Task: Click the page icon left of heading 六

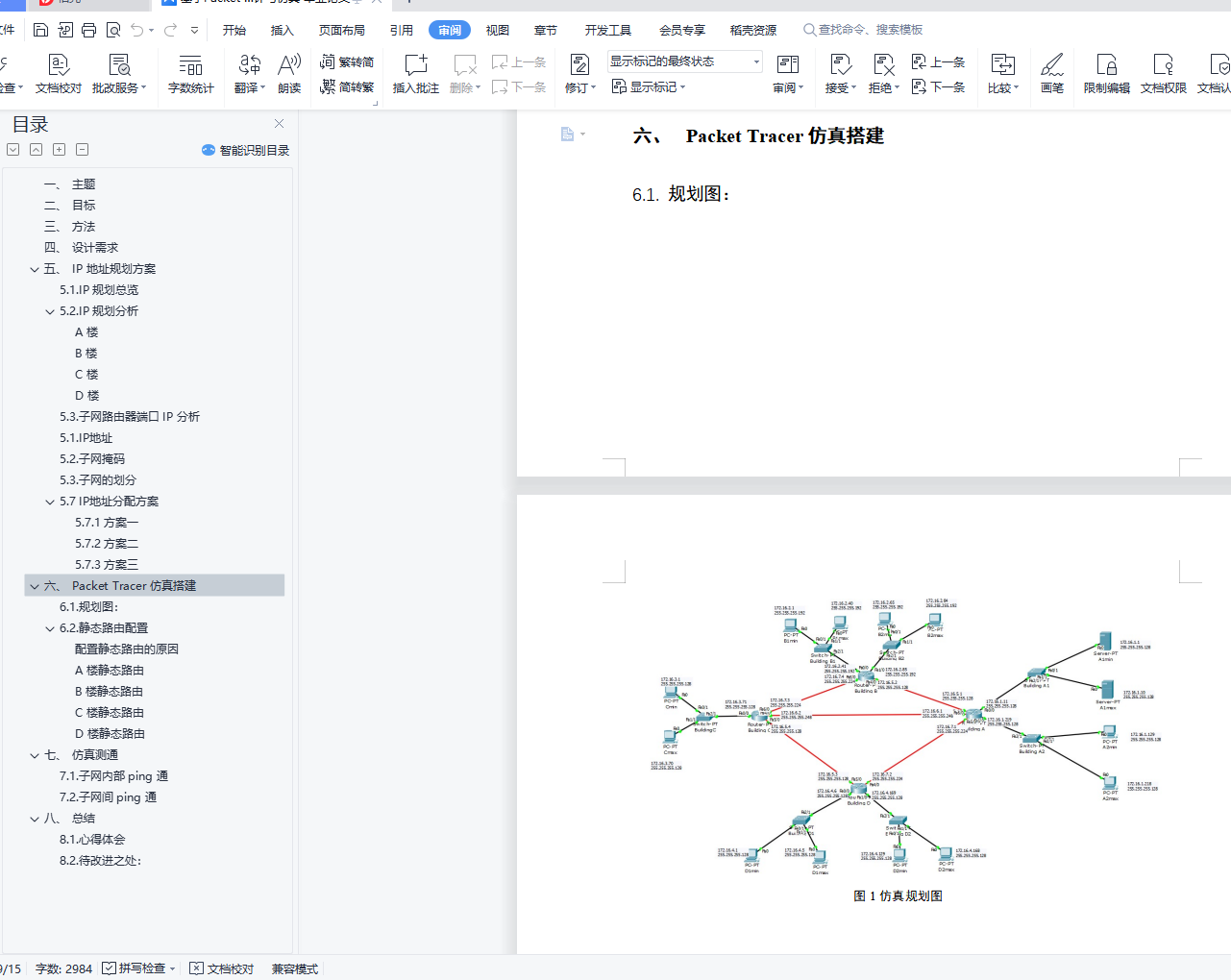Action: tap(567, 135)
